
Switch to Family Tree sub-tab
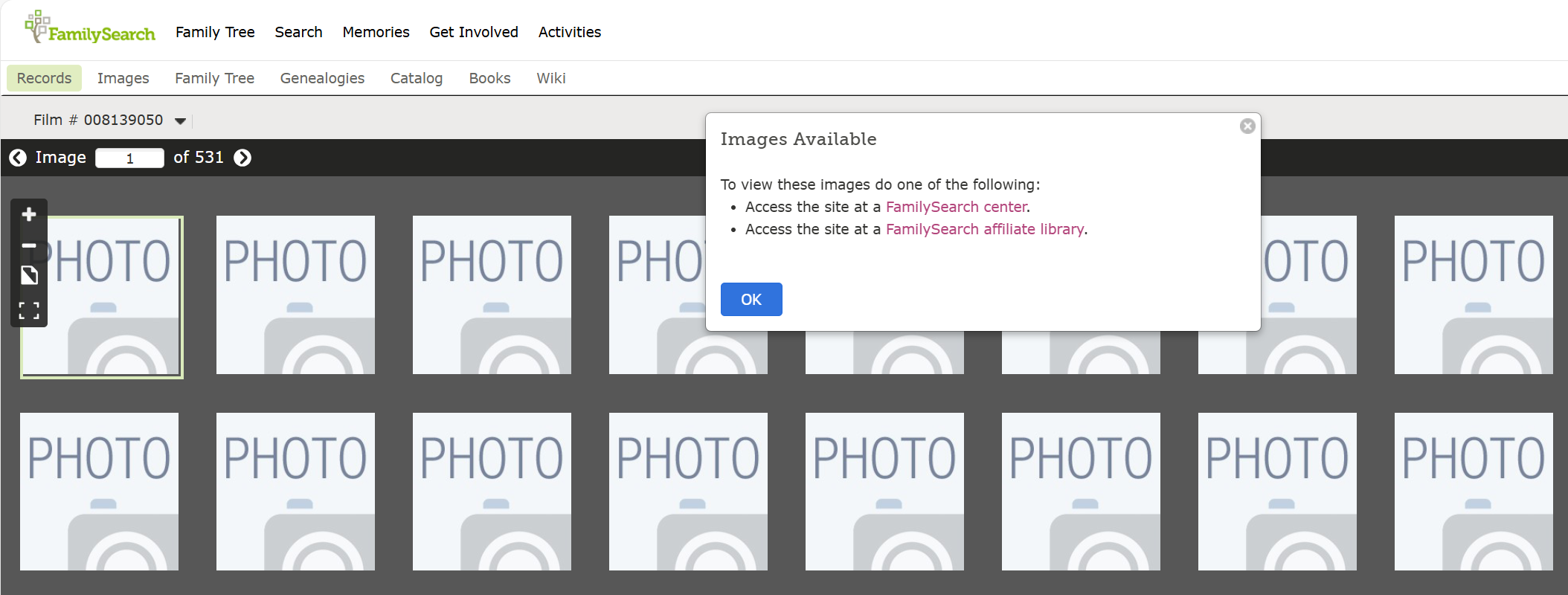pos(214,78)
